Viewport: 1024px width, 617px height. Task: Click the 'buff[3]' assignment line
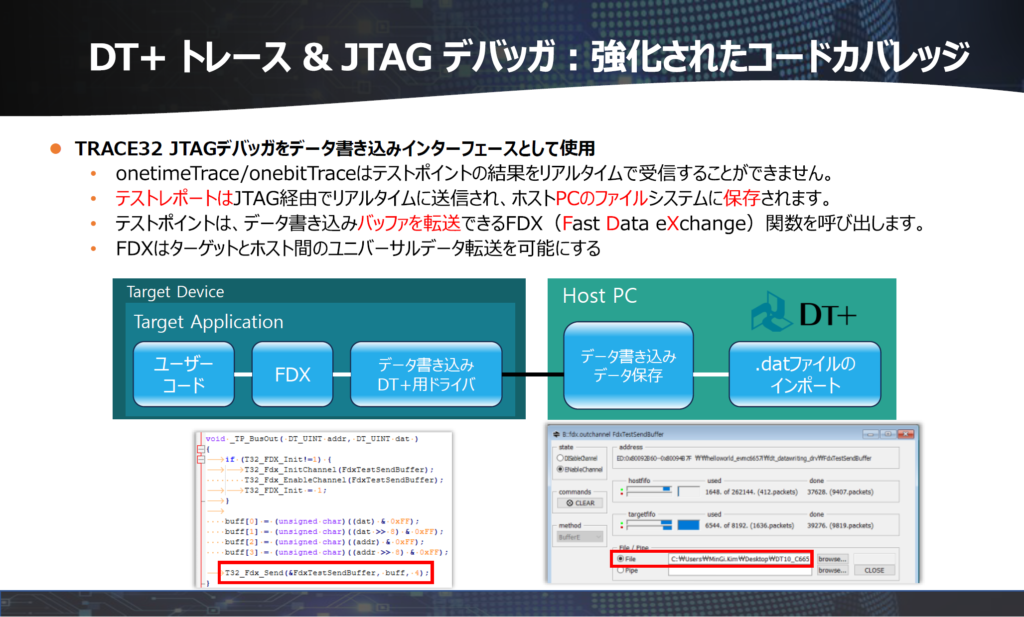click(336, 552)
